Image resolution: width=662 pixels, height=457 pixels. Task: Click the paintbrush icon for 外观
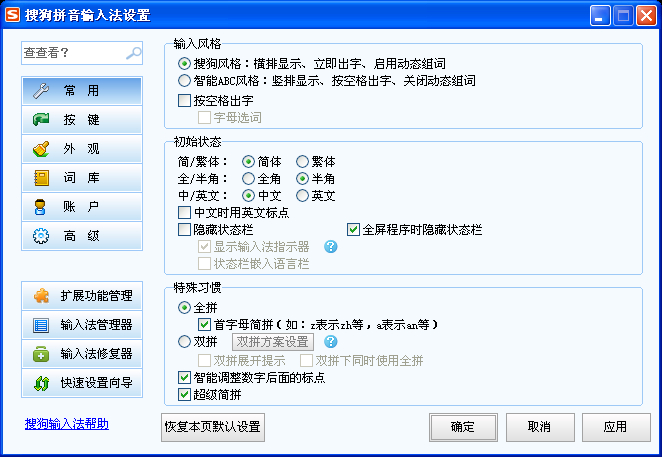41,149
